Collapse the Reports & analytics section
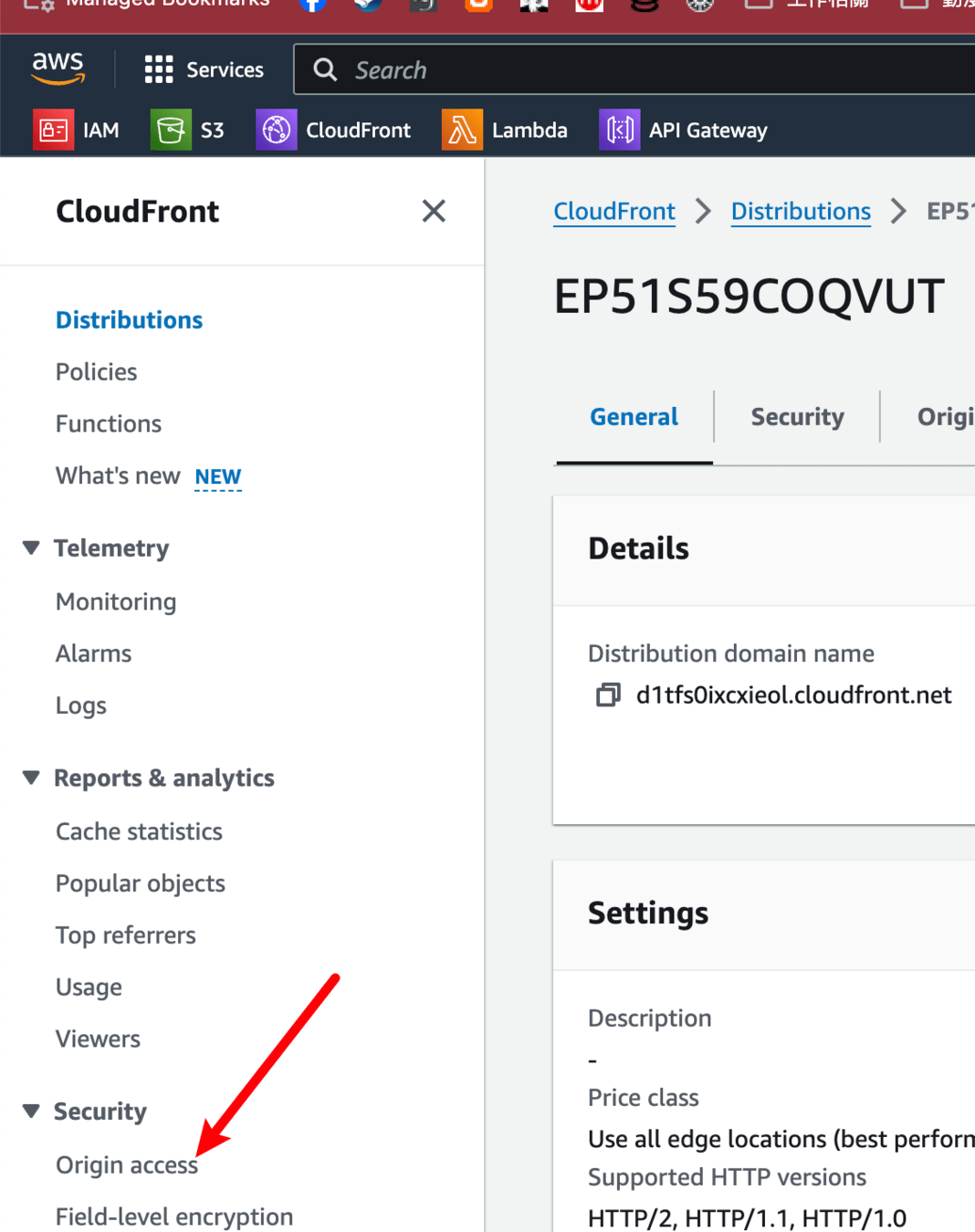Image resolution: width=975 pixels, height=1232 pixels. click(x=31, y=778)
